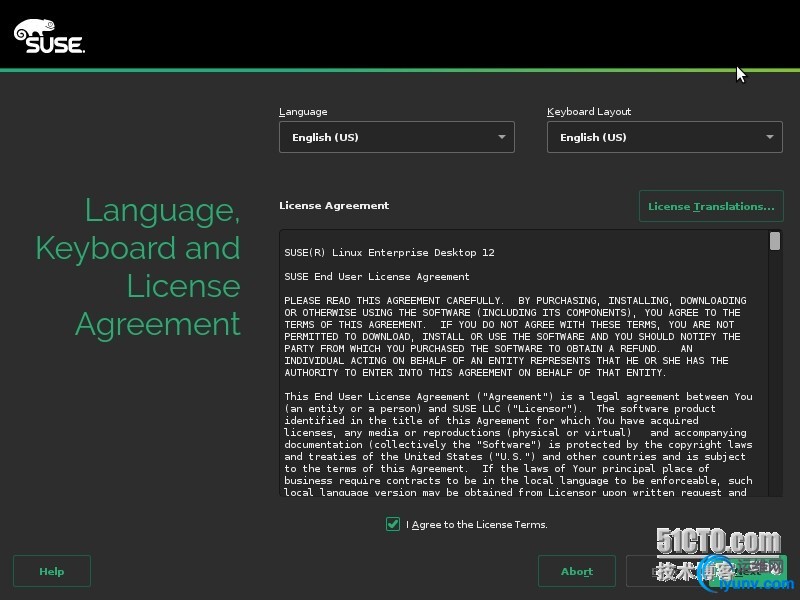Click 'SUSE(R) Linux Enterprise Desktop 12' line
The image size is (800, 600).
point(389,253)
